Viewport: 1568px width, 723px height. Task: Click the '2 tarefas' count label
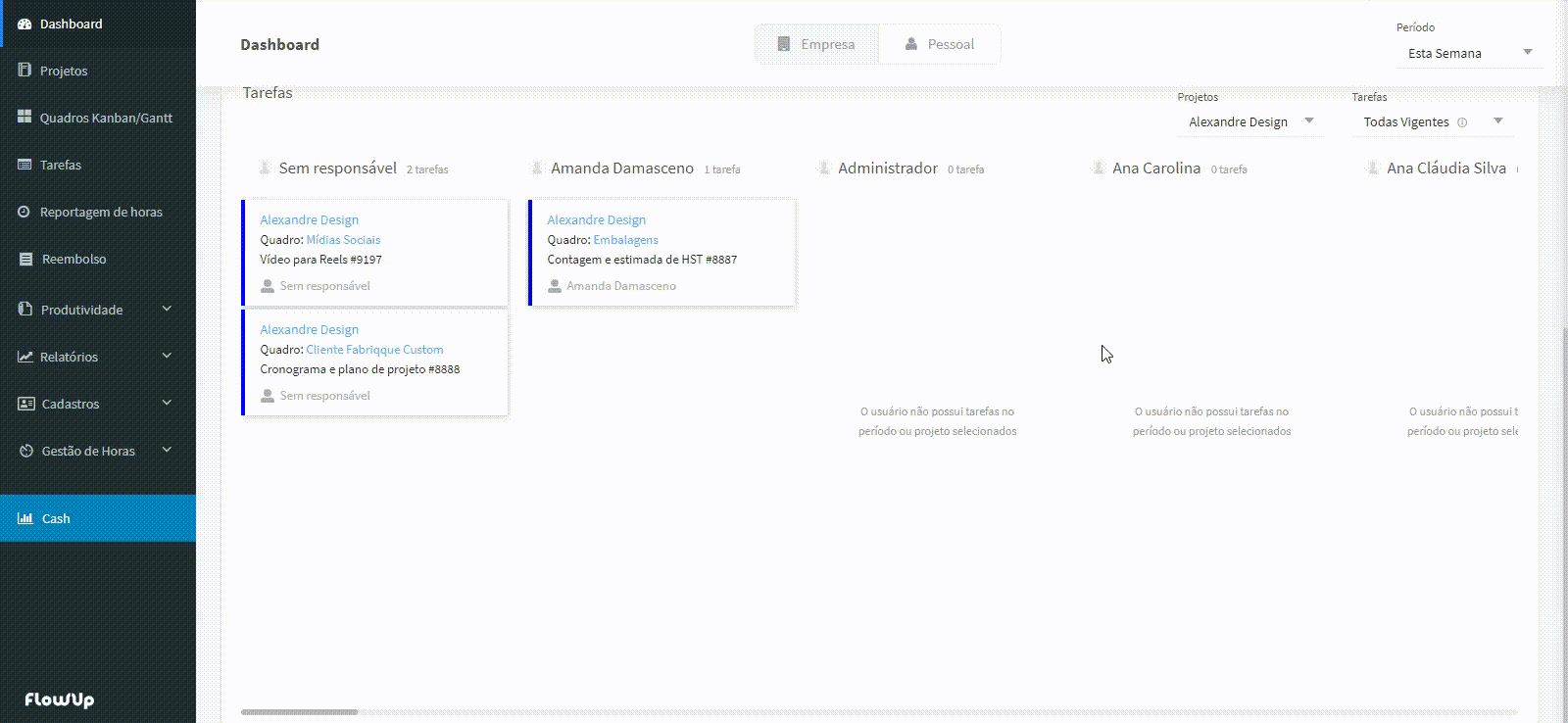427,169
